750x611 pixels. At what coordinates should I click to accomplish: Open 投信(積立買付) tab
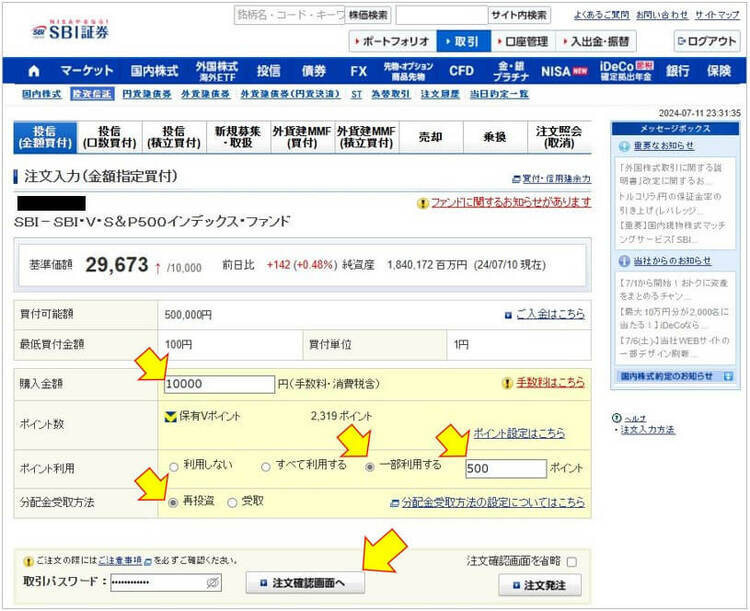(x=174, y=137)
